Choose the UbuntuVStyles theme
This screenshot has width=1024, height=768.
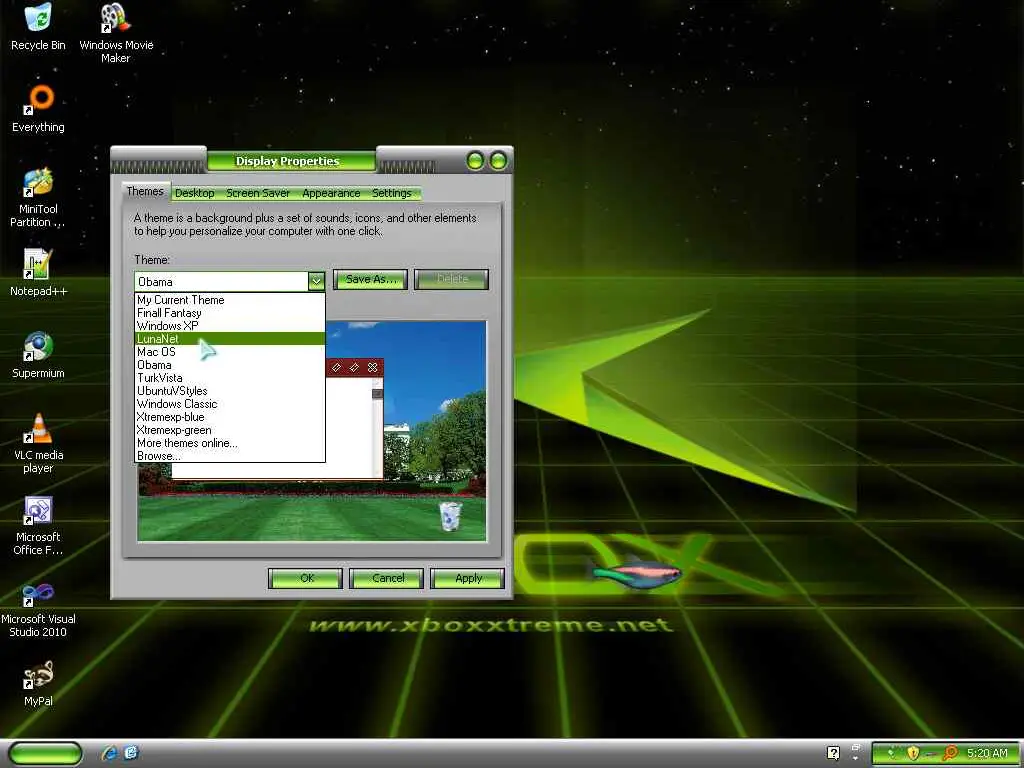click(x=230, y=391)
